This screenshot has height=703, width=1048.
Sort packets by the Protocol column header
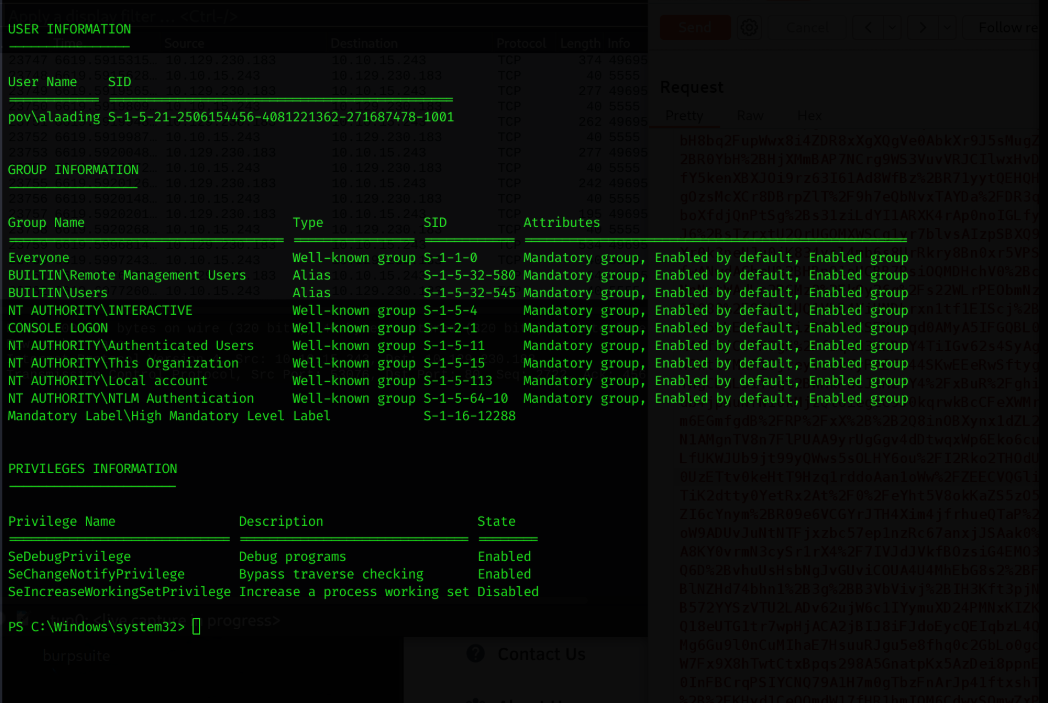[521, 43]
